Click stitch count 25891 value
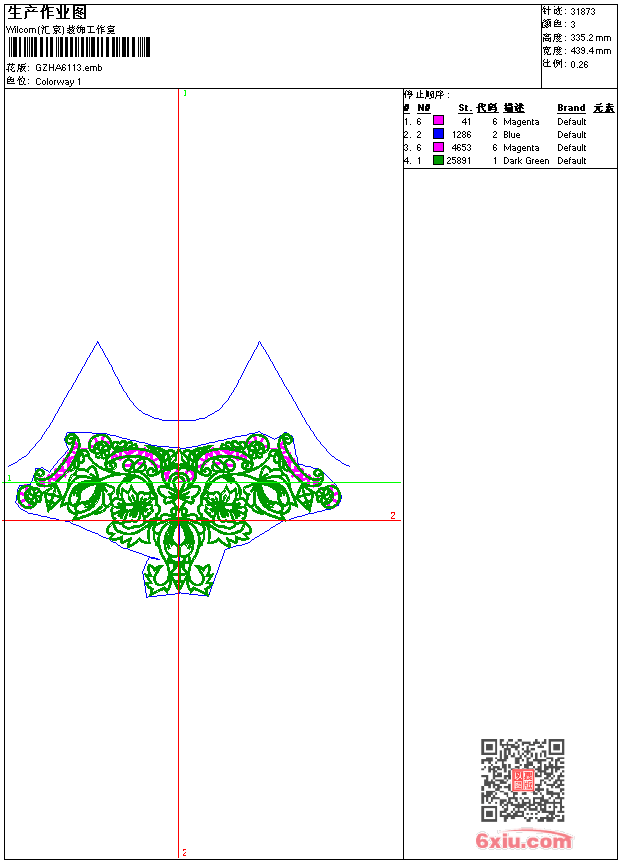Image resolution: width=620 pixels, height=860 pixels. pyautogui.click(x=459, y=161)
